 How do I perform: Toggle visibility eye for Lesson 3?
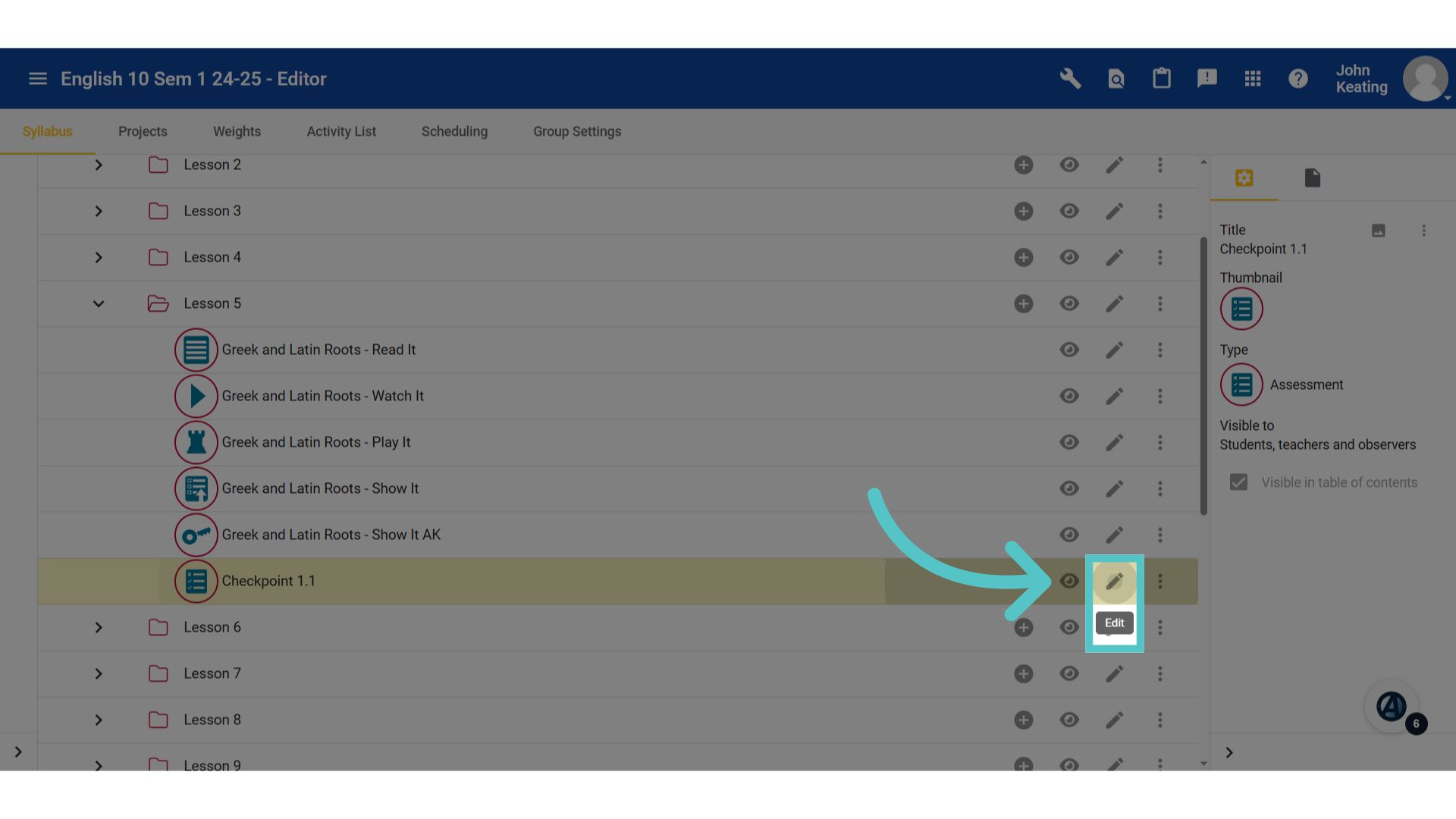[1069, 212]
